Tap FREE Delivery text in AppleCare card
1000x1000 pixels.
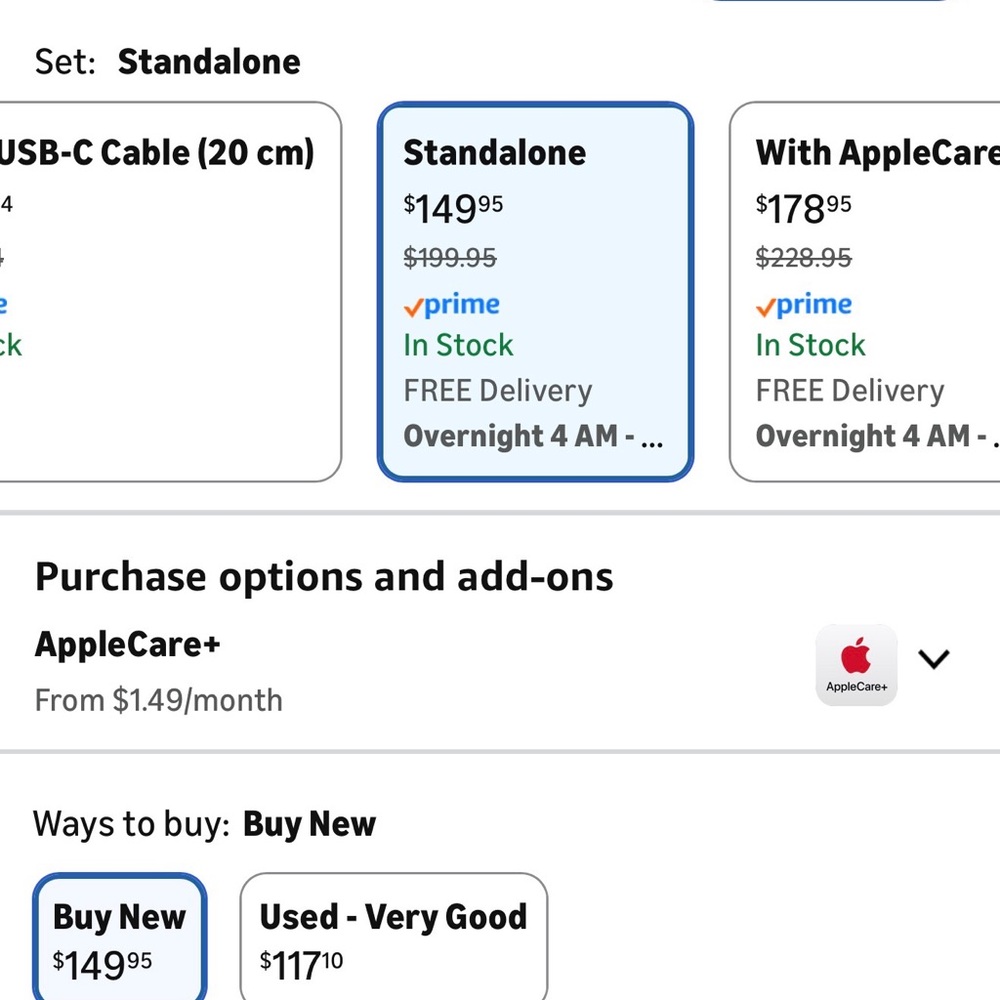[850, 391]
